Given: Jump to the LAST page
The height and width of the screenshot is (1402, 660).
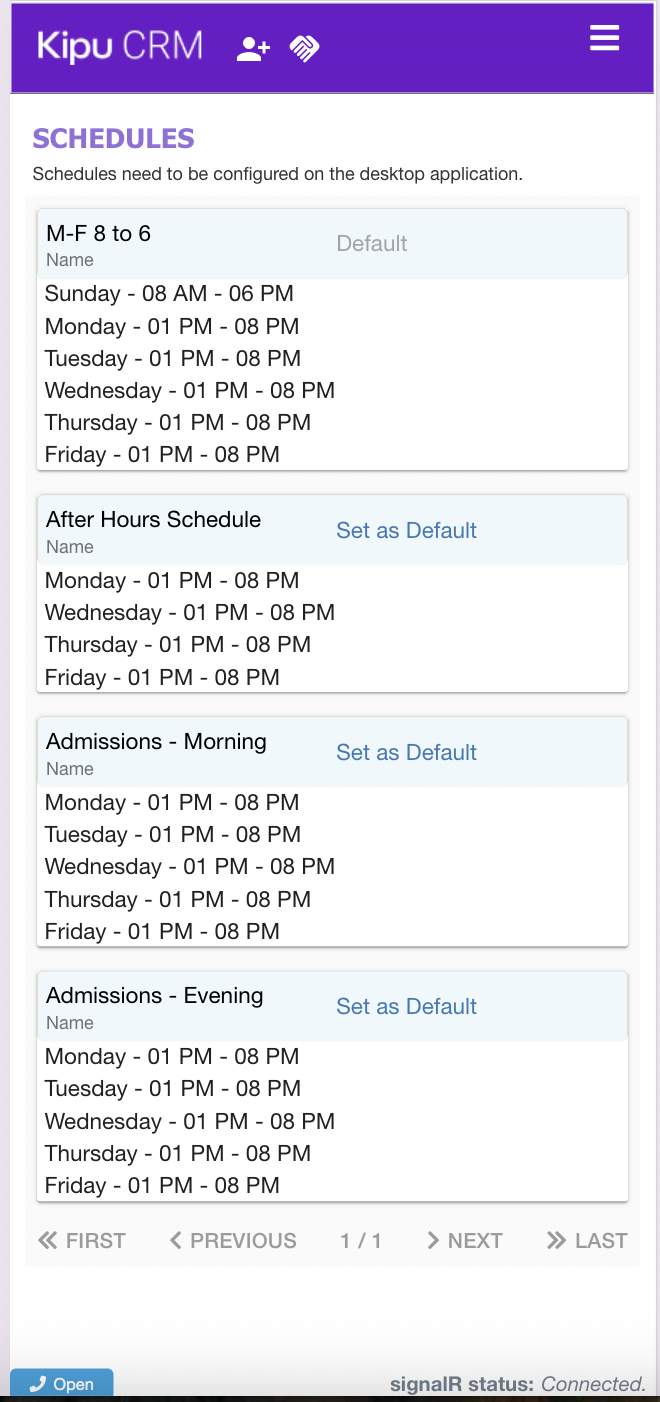Looking at the screenshot, I should 587,1241.
